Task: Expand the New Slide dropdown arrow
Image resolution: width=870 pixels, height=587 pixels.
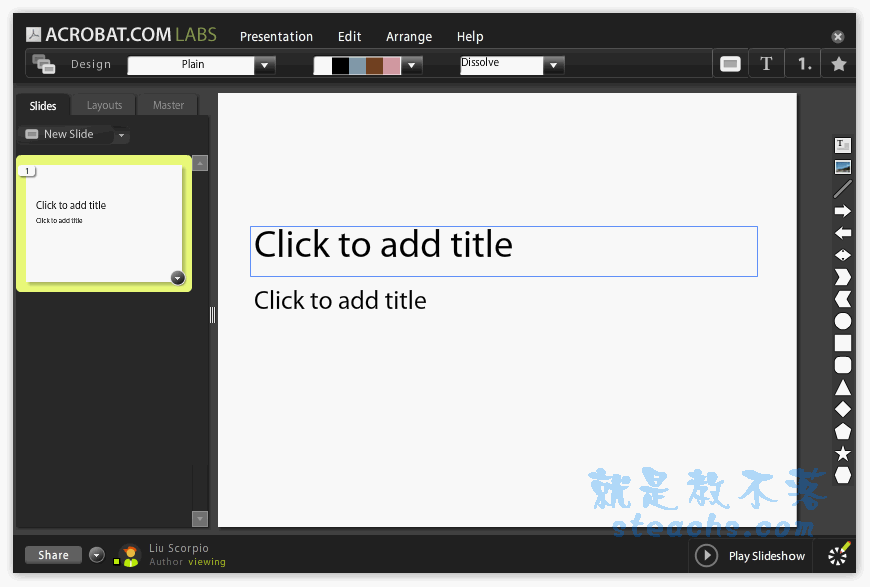Action: (122, 135)
